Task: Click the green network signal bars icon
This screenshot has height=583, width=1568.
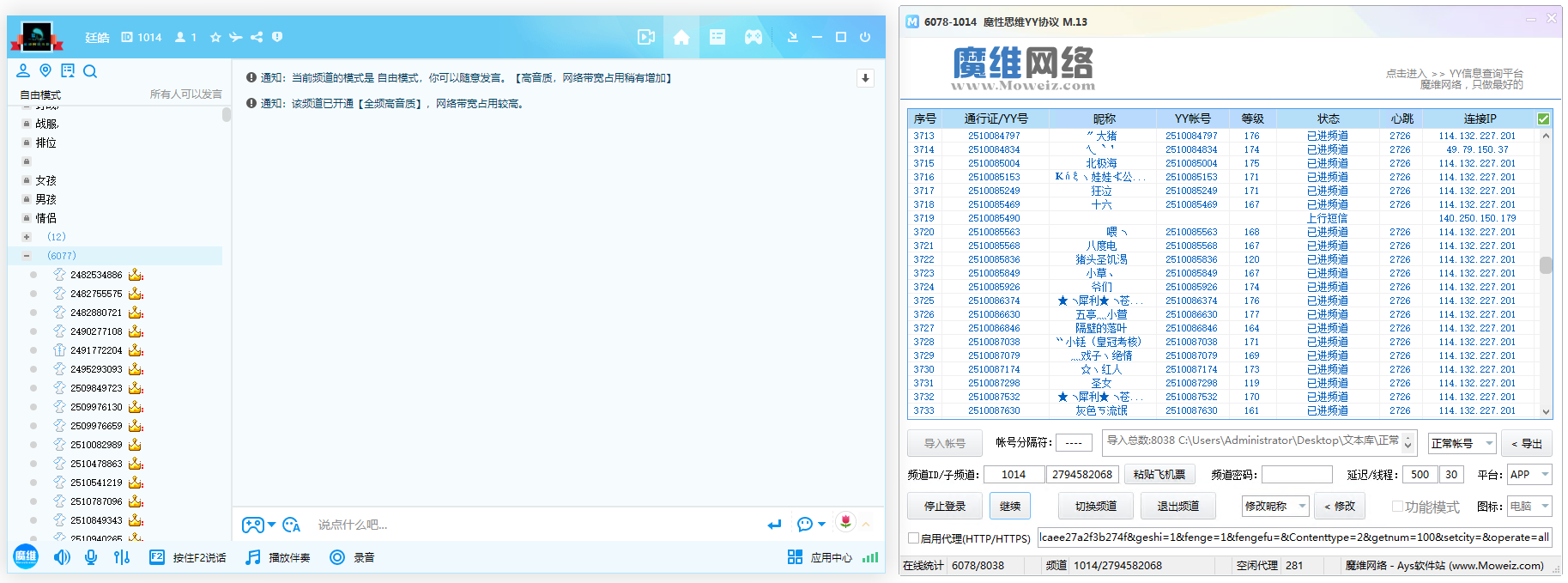Action: click(870, 557)
